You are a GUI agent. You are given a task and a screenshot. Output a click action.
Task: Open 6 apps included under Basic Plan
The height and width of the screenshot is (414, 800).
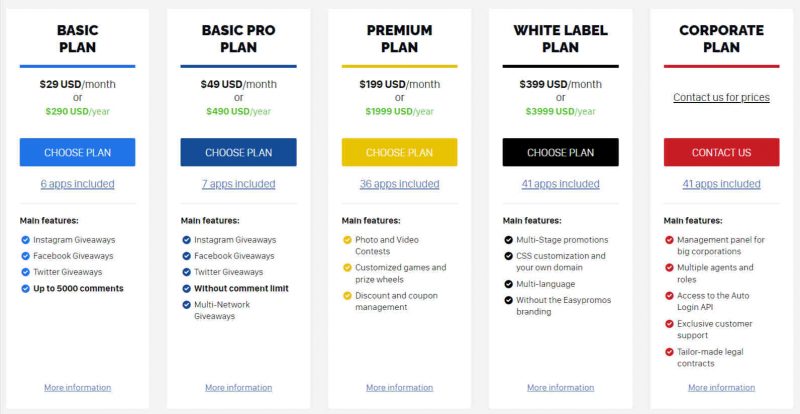pos(78,184)
